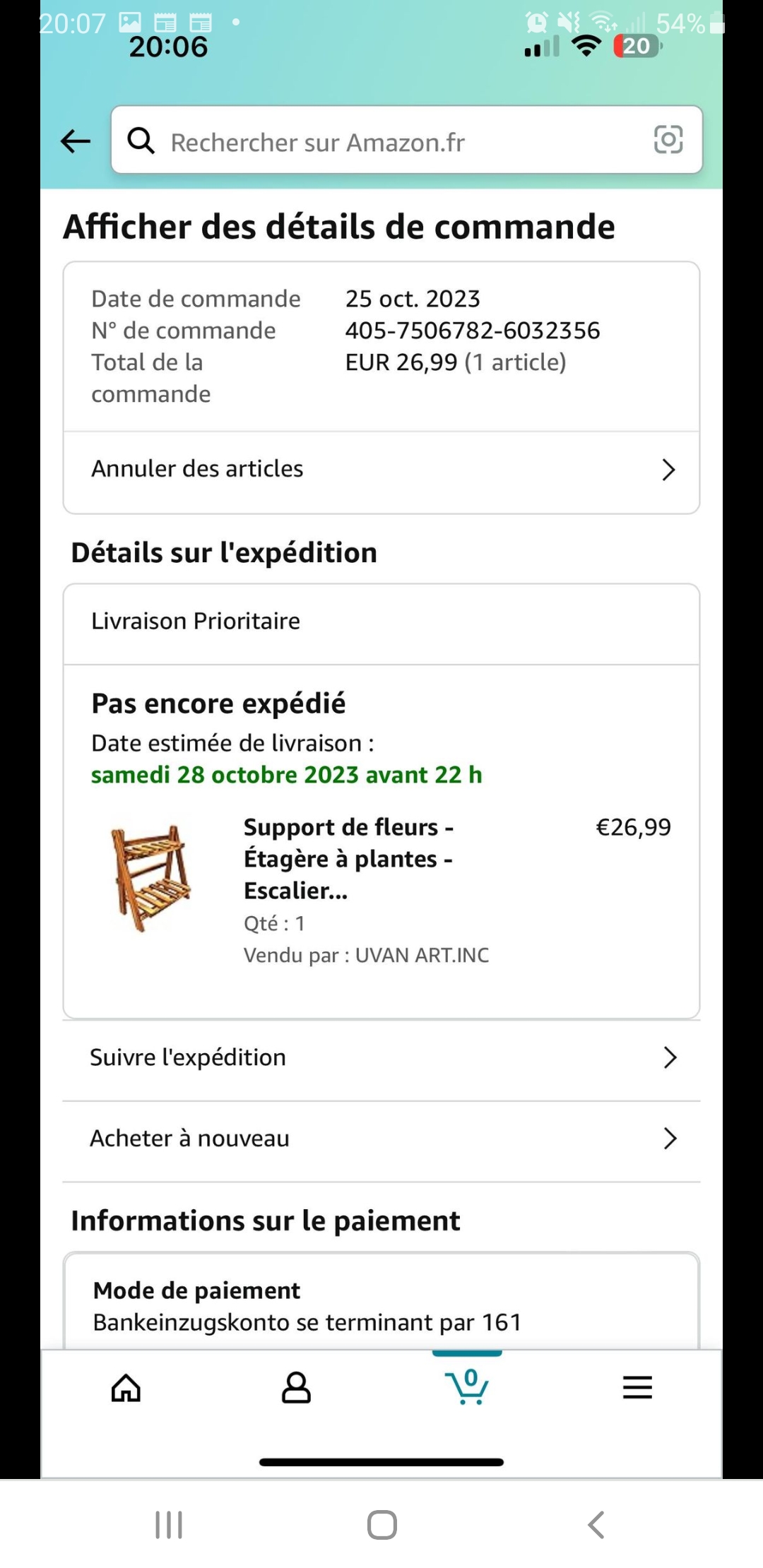Expand Suivre l'expédition chevron
Image resolution: width=763 pixels, height=1568 pixels.
click(670, 1057)
